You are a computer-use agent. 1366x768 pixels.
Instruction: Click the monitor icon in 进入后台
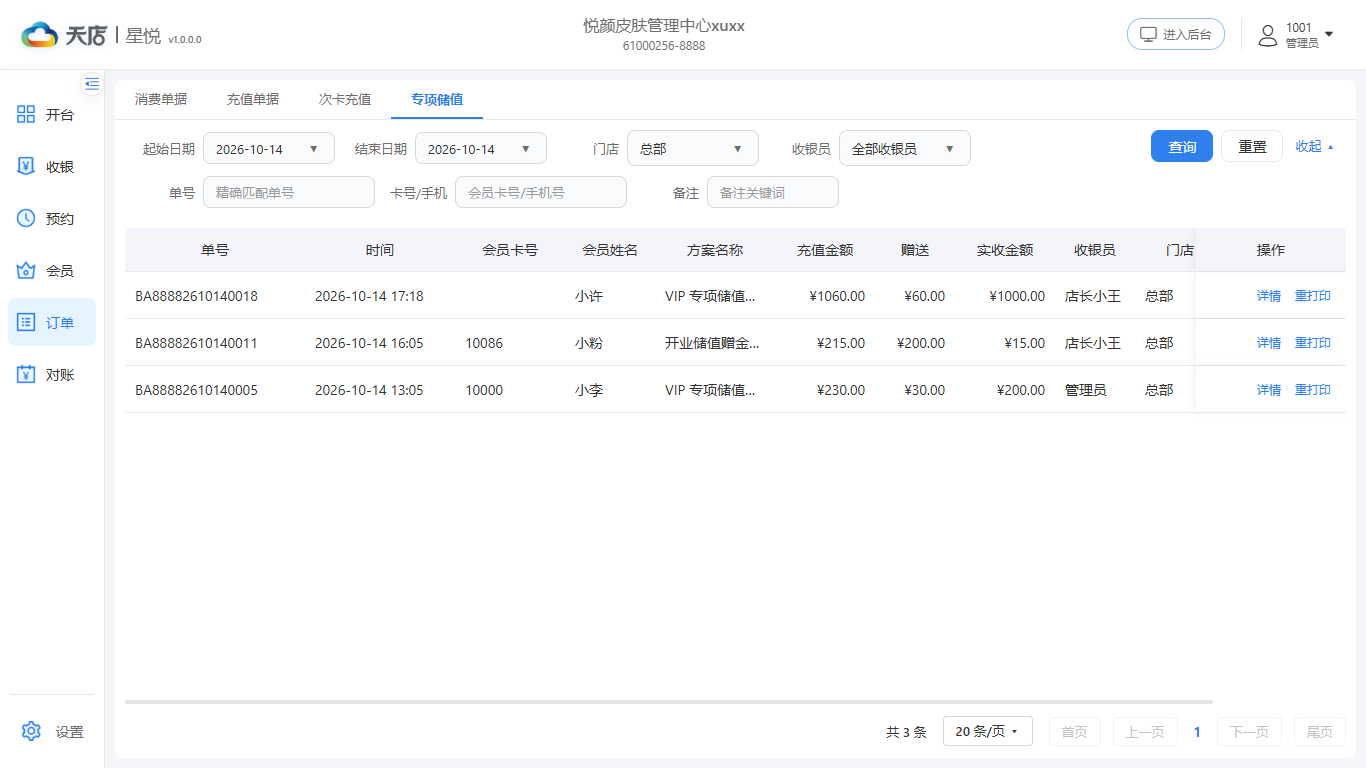[1149, 34]
